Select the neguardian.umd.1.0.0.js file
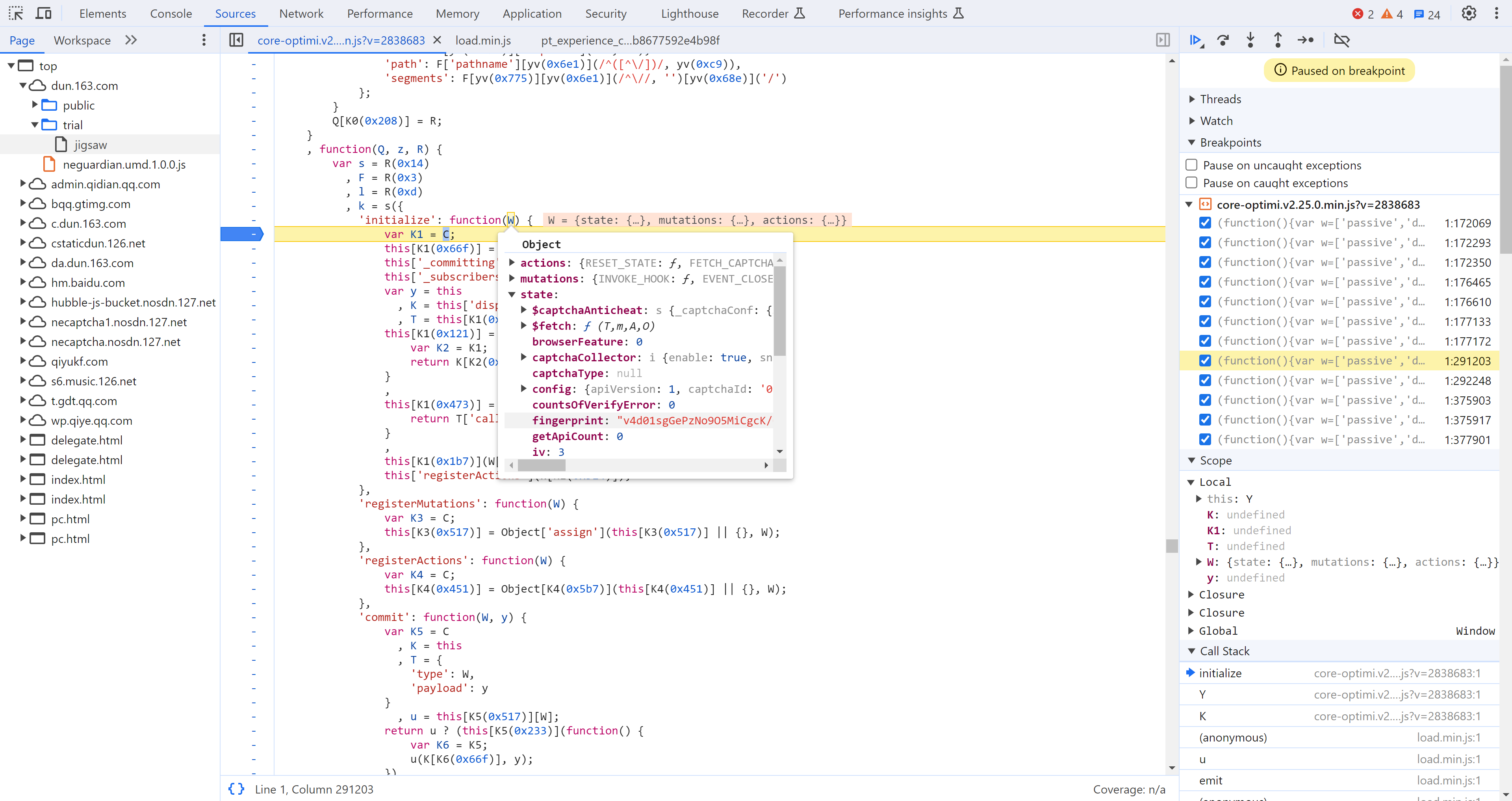 124,164
